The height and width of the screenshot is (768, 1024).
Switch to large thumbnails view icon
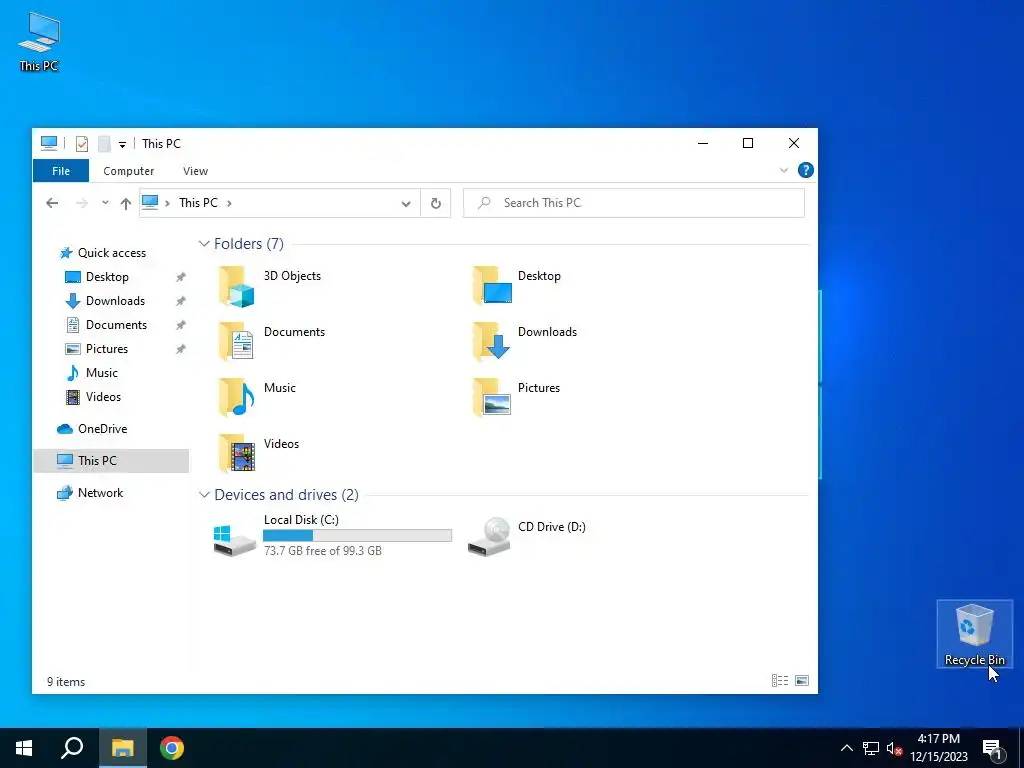tap(802, 680)
